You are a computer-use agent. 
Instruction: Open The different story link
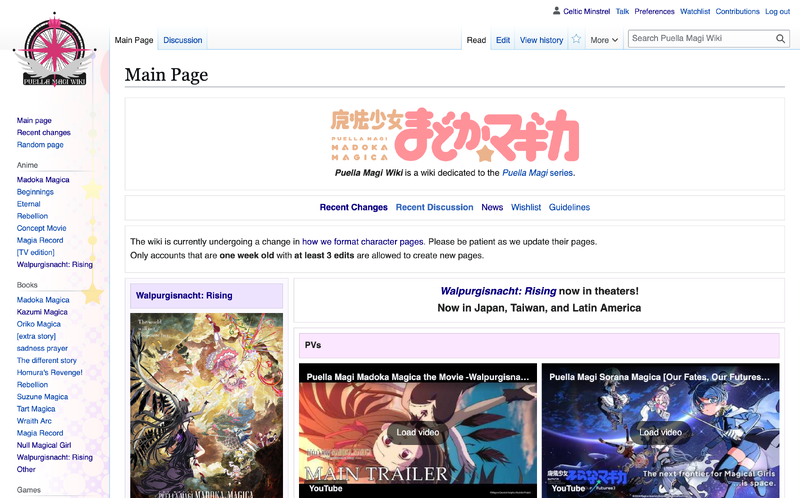point(46,360)
